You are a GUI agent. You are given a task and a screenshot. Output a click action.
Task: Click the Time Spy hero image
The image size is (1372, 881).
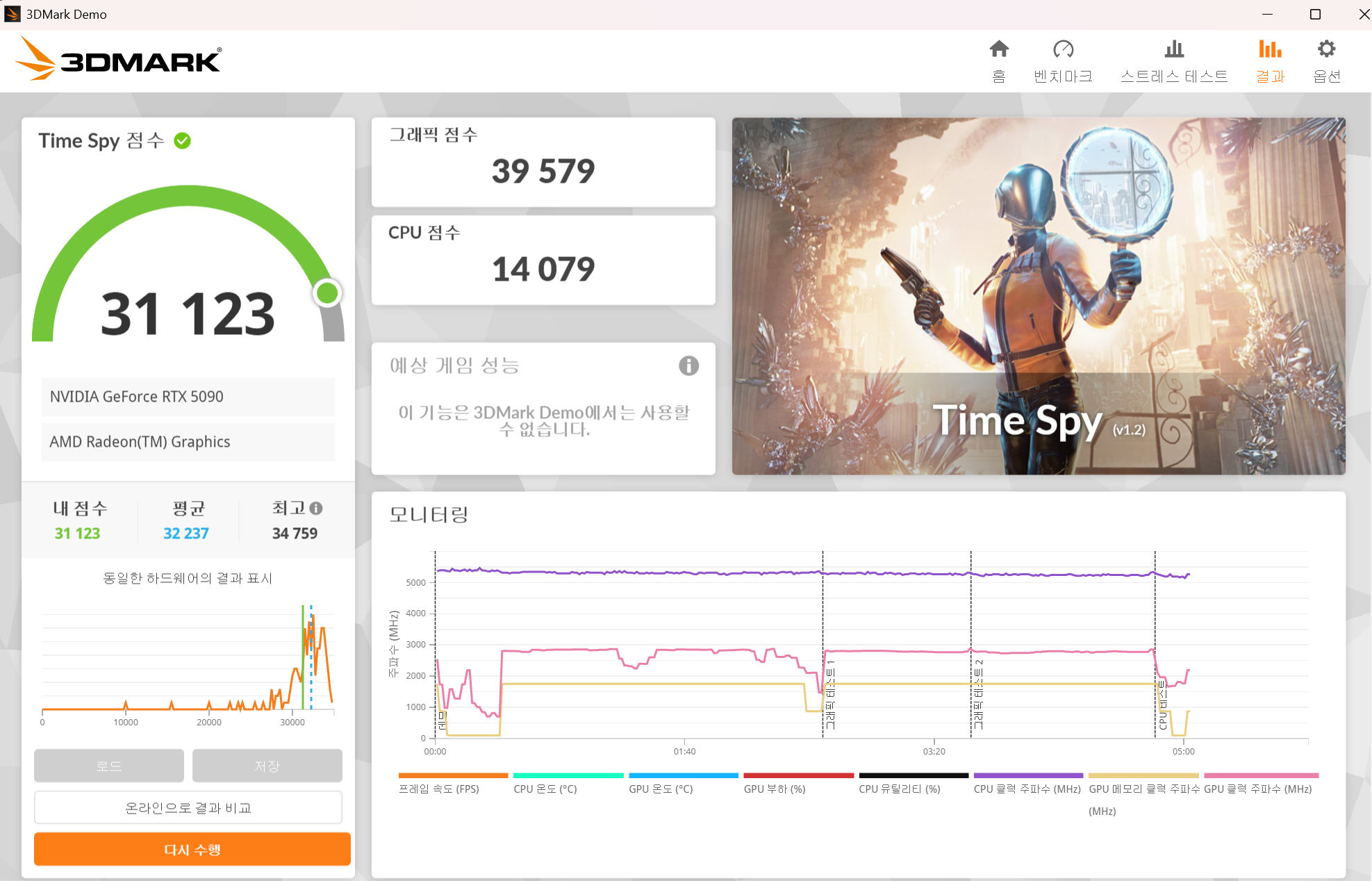tap(1039, 296)
